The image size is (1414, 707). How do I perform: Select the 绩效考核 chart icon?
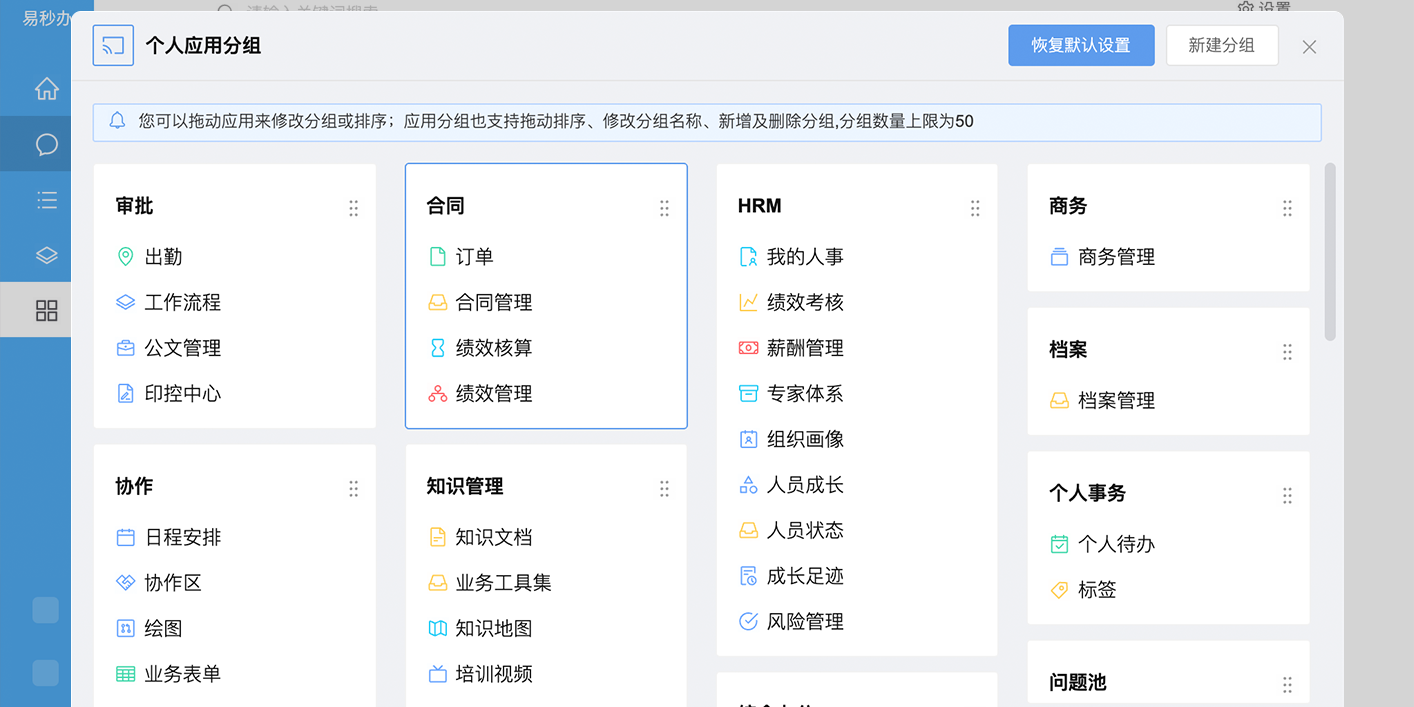[x=748, y=302]
